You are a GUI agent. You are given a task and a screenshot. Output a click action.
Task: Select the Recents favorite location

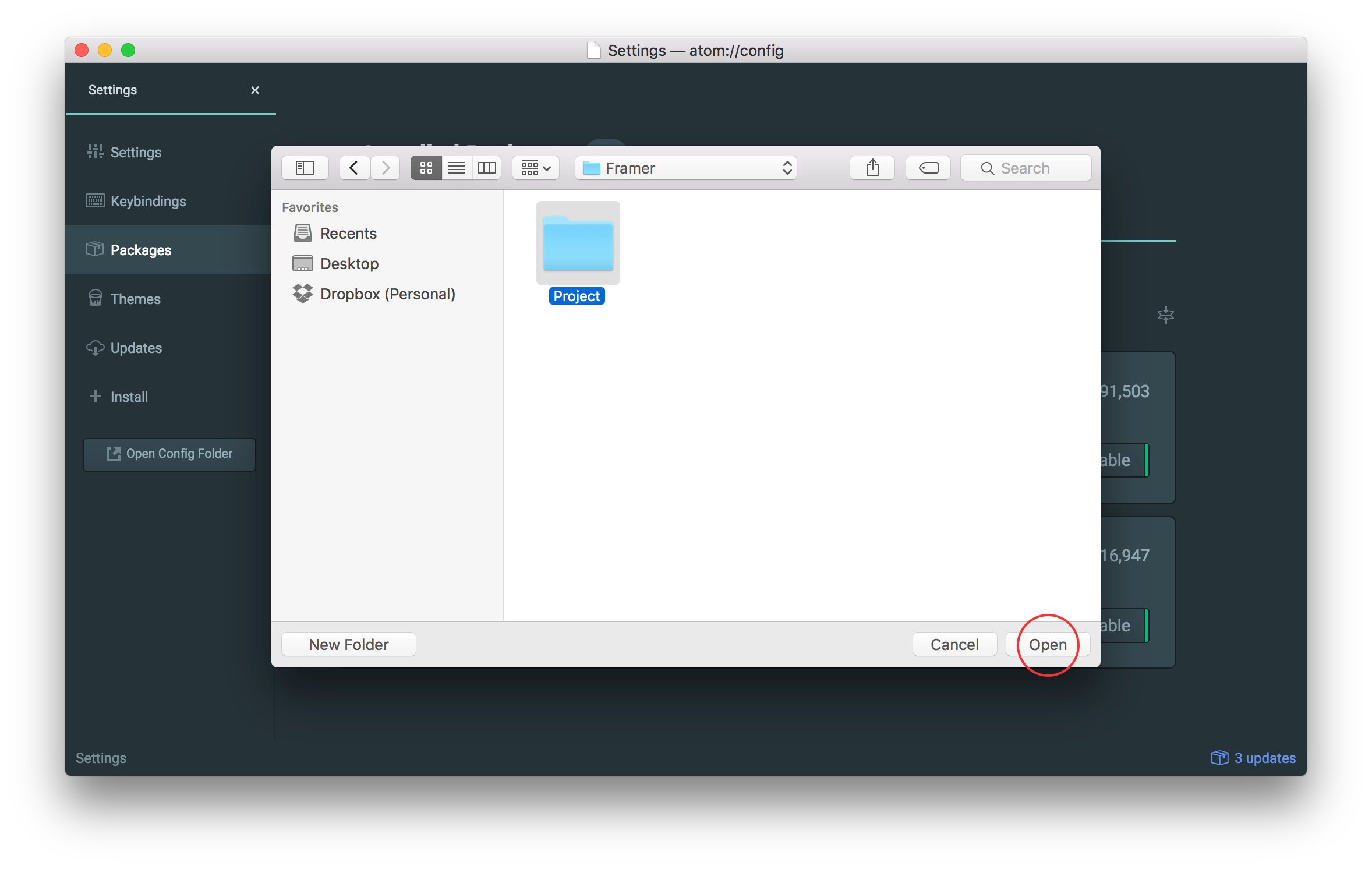click(x=348, y=232)
